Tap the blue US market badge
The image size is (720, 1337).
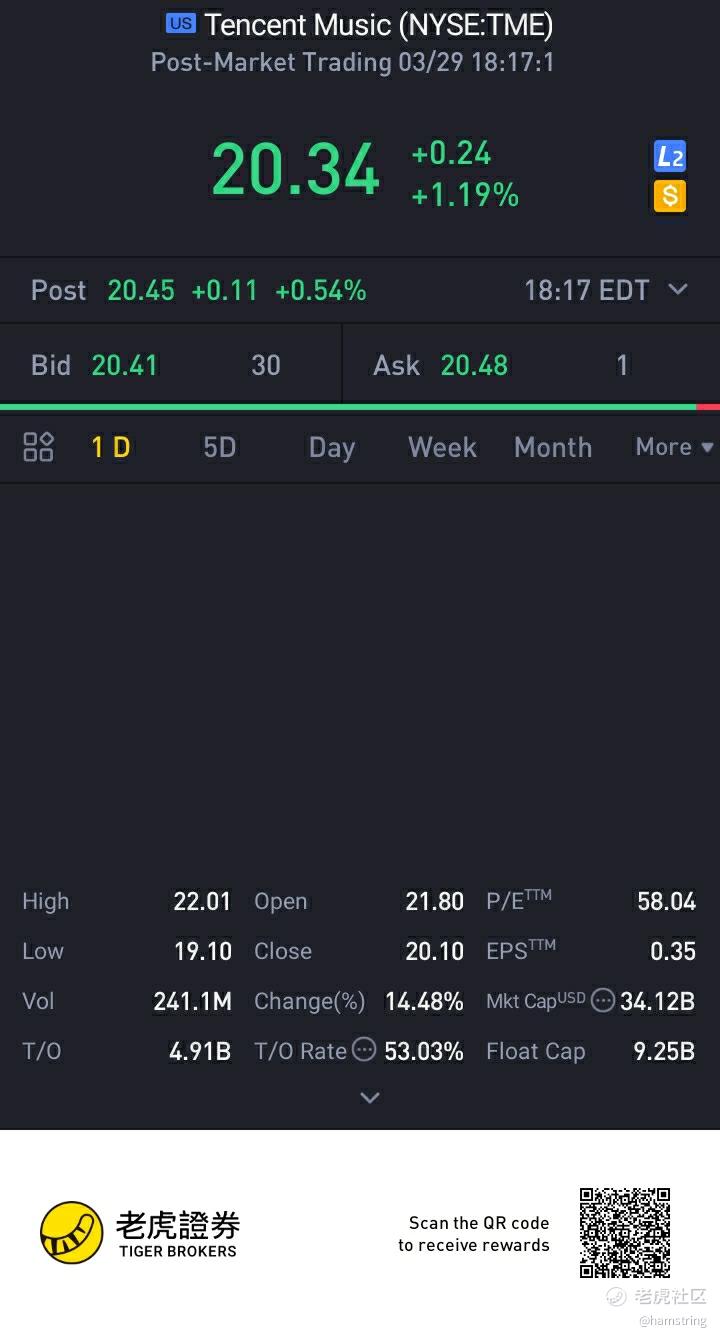(x=181, y=24)
